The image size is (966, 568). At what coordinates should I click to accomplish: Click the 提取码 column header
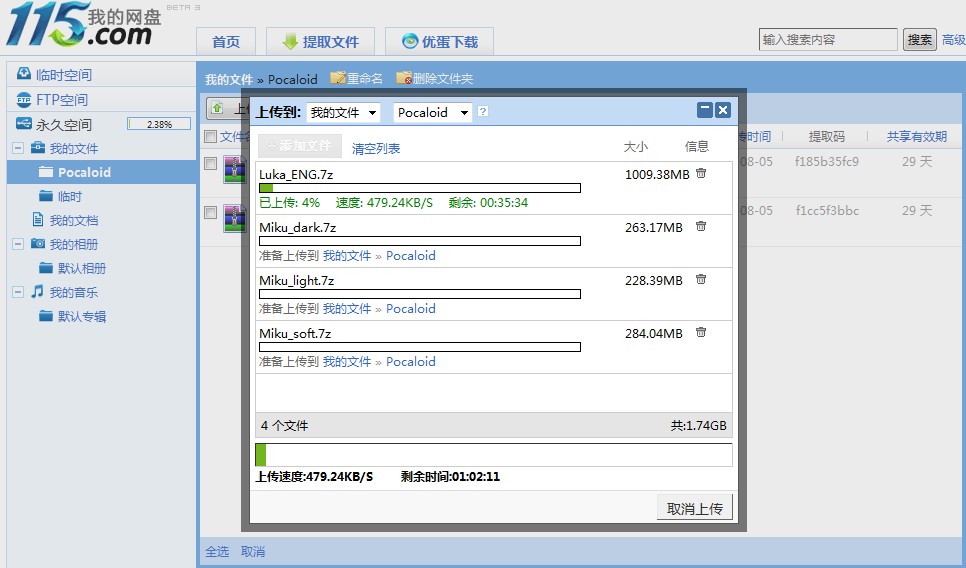coord(826,136)
